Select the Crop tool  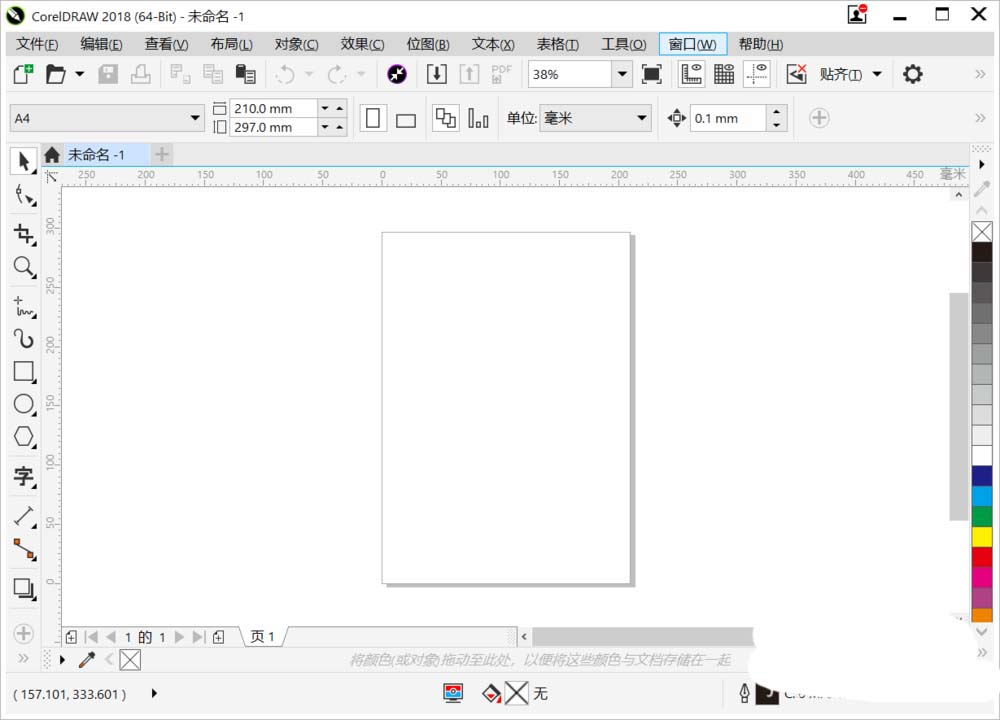[23, 234]
